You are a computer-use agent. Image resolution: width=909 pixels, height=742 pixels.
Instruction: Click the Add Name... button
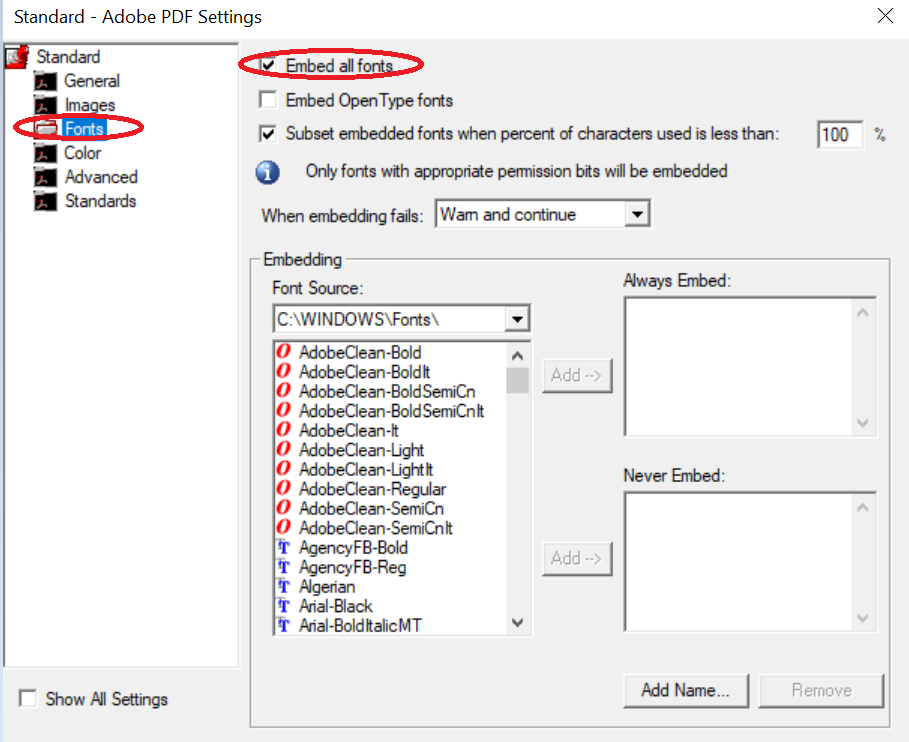pos(685,690)
